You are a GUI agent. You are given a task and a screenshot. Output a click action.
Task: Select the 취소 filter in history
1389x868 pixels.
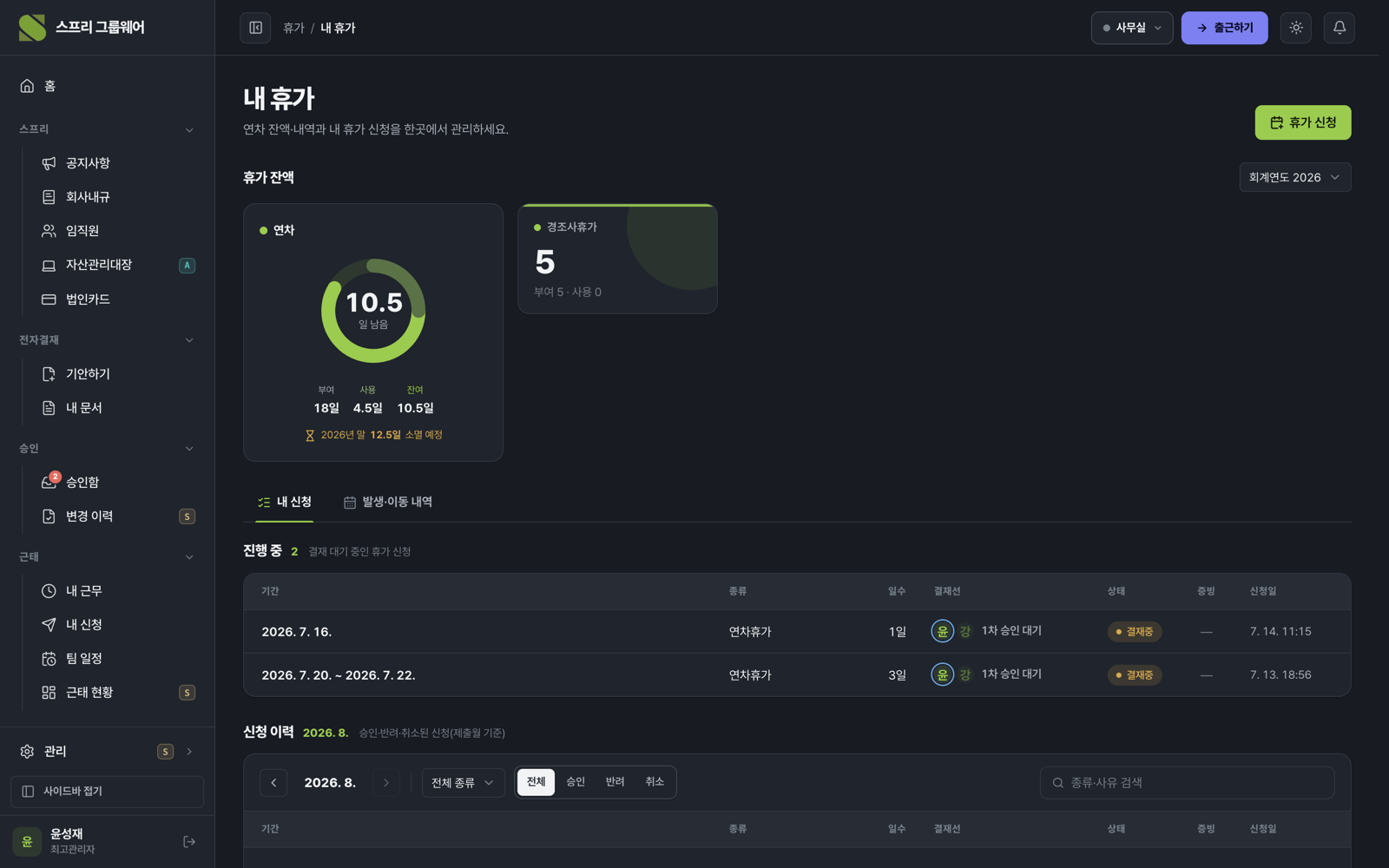(655, 782)
